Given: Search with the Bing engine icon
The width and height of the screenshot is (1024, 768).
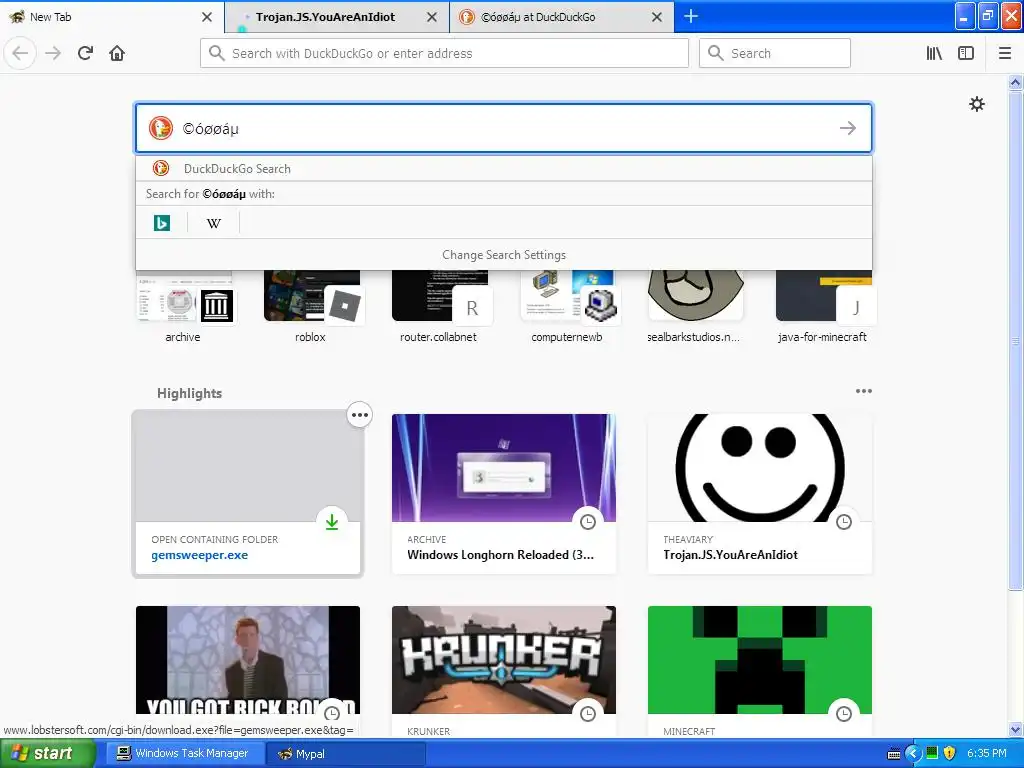Looking at the screenshot, I should click(x=161, y=223).
